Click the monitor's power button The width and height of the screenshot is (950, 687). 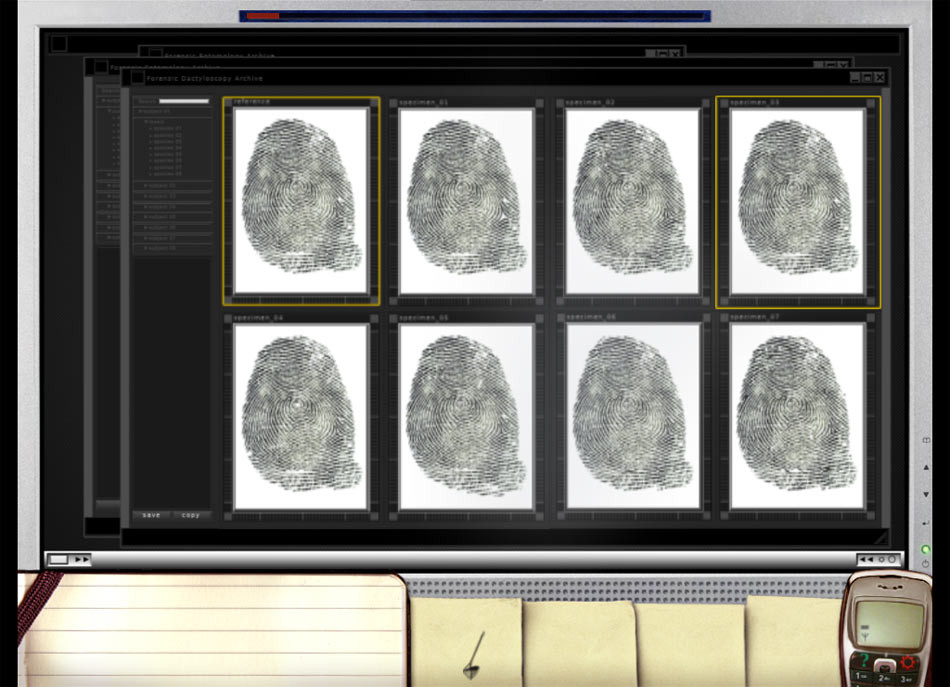(926, 564)
